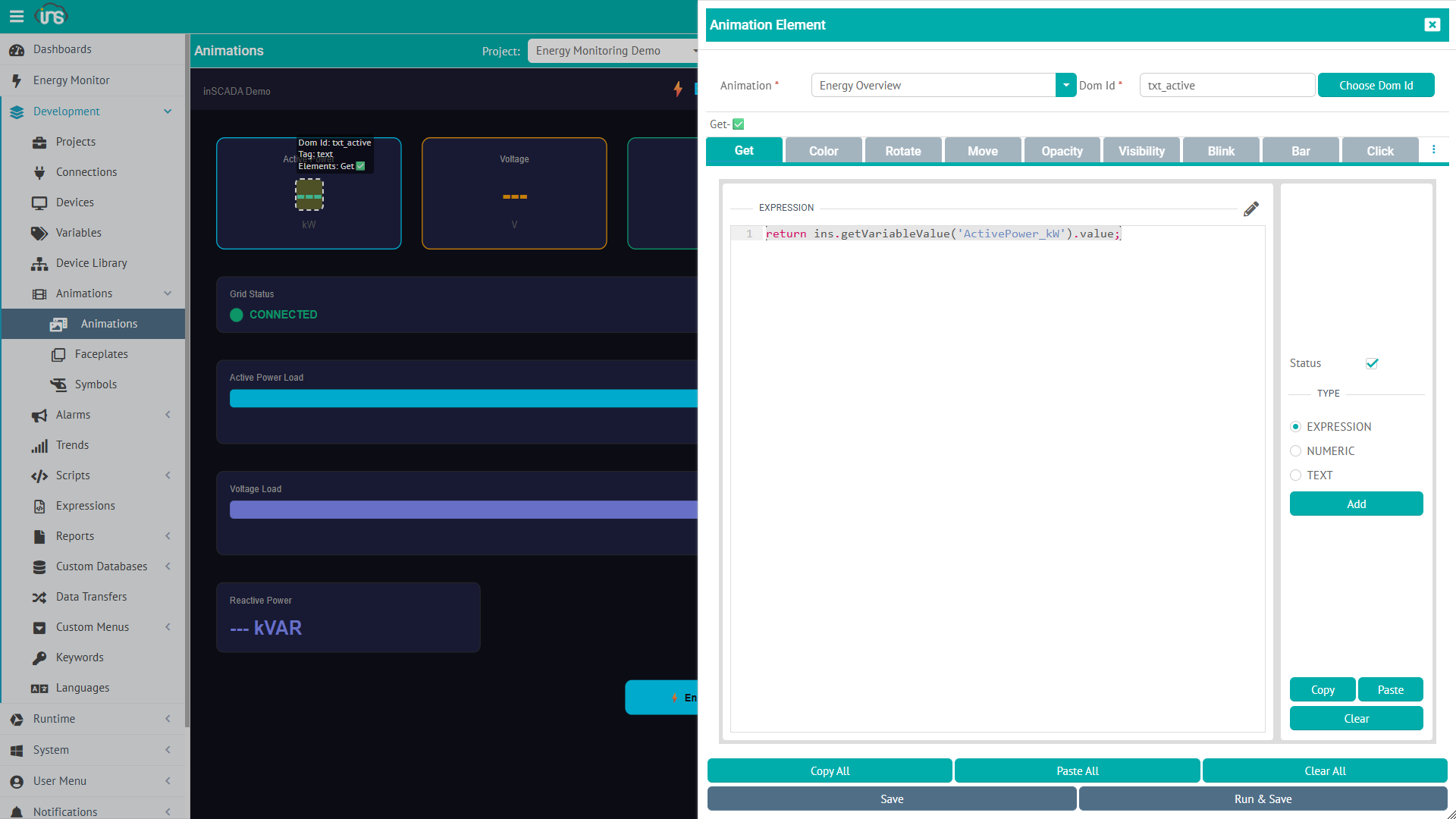The height and width of the screenshot is (819, 1456).
Task: Open the Symbols library
Action: click(x=96, y=384)
